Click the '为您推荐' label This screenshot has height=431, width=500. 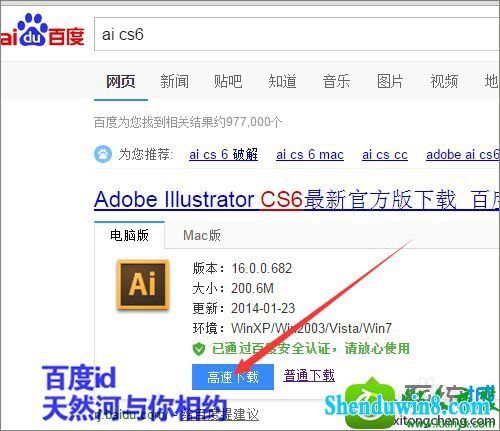[x=146, y=154]
